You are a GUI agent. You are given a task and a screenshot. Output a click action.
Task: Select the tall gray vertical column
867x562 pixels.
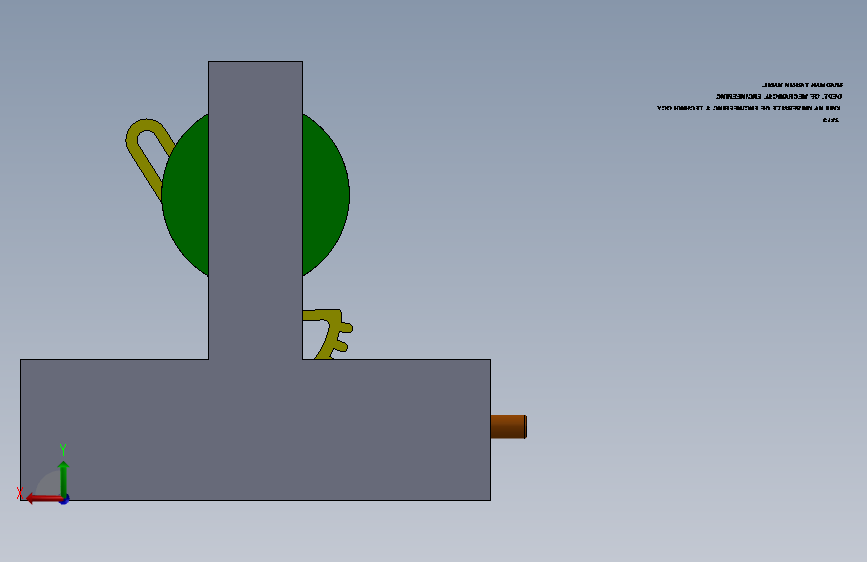255,210
